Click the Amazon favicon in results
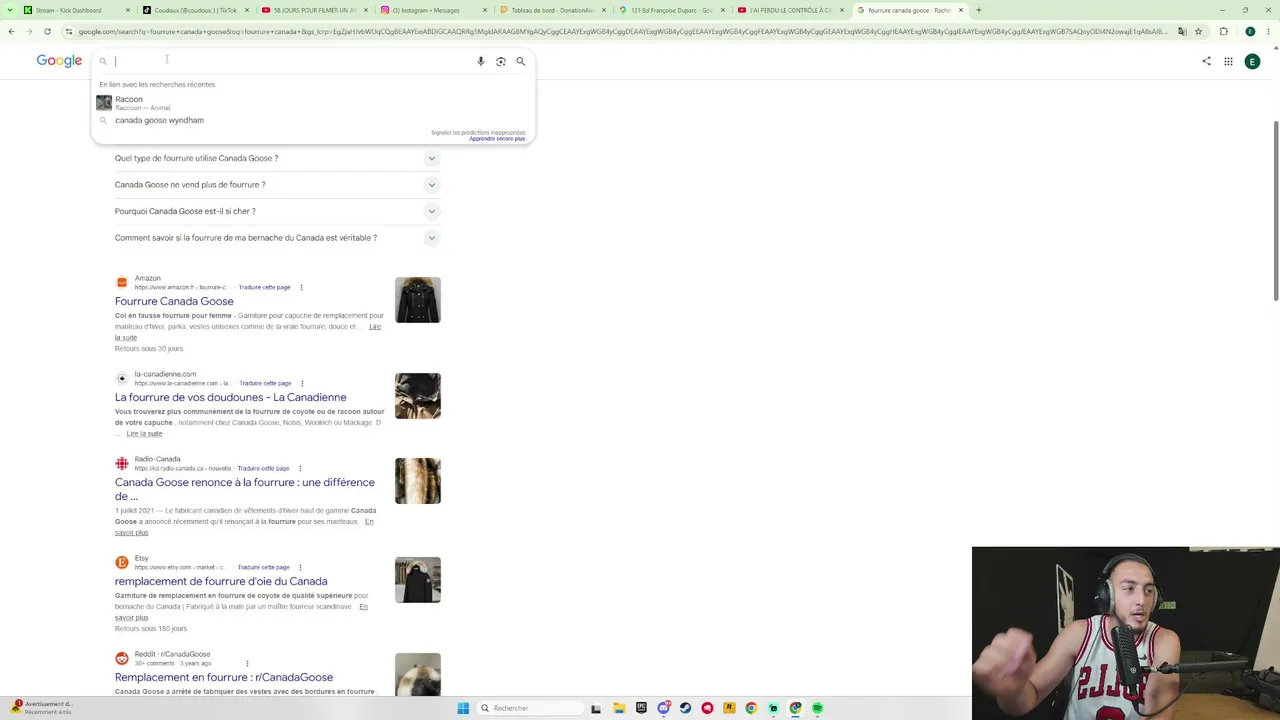The image size is (1280, 720). [122, 282]
